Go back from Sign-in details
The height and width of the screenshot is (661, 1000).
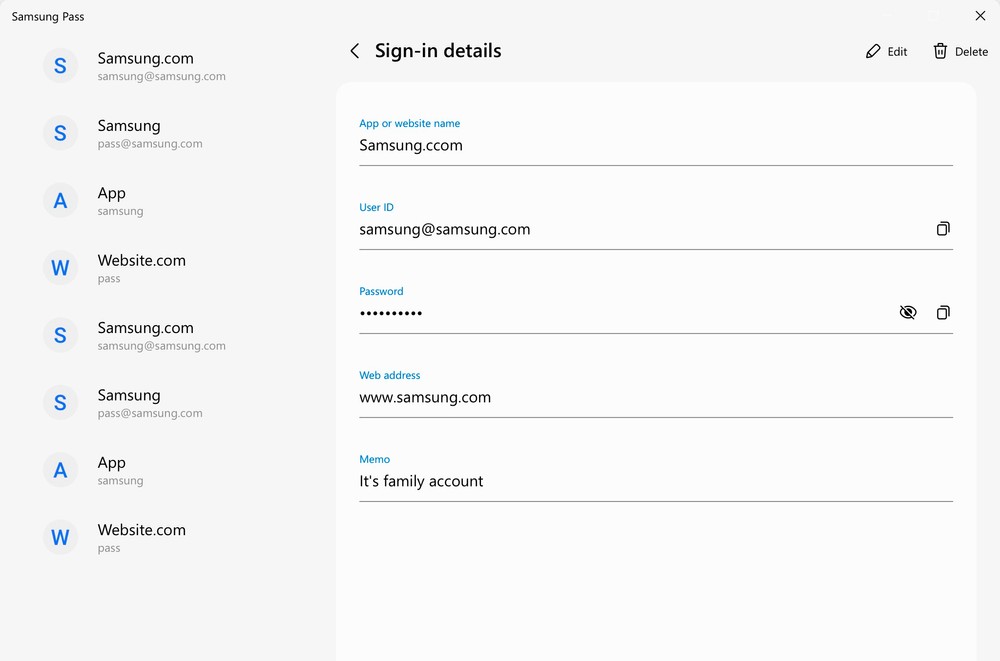click(354, 51)
